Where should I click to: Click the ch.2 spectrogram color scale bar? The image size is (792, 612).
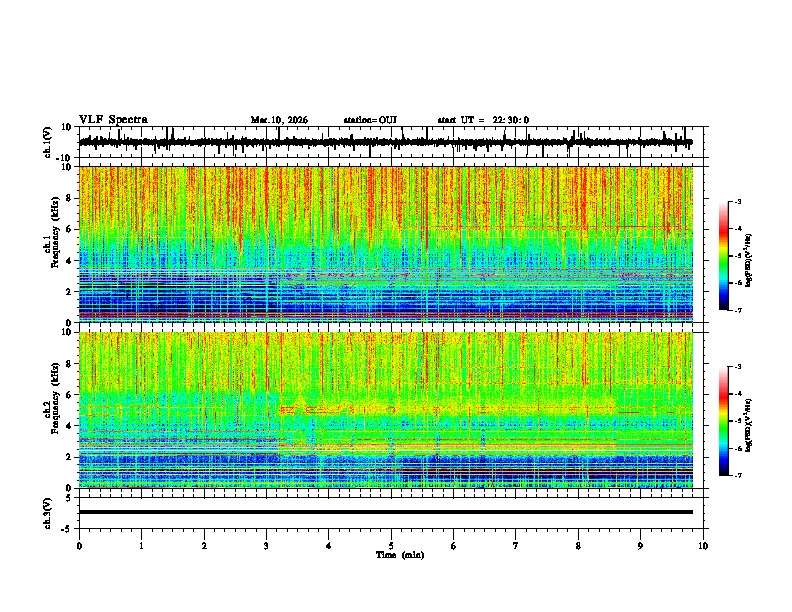click(723, 421)
